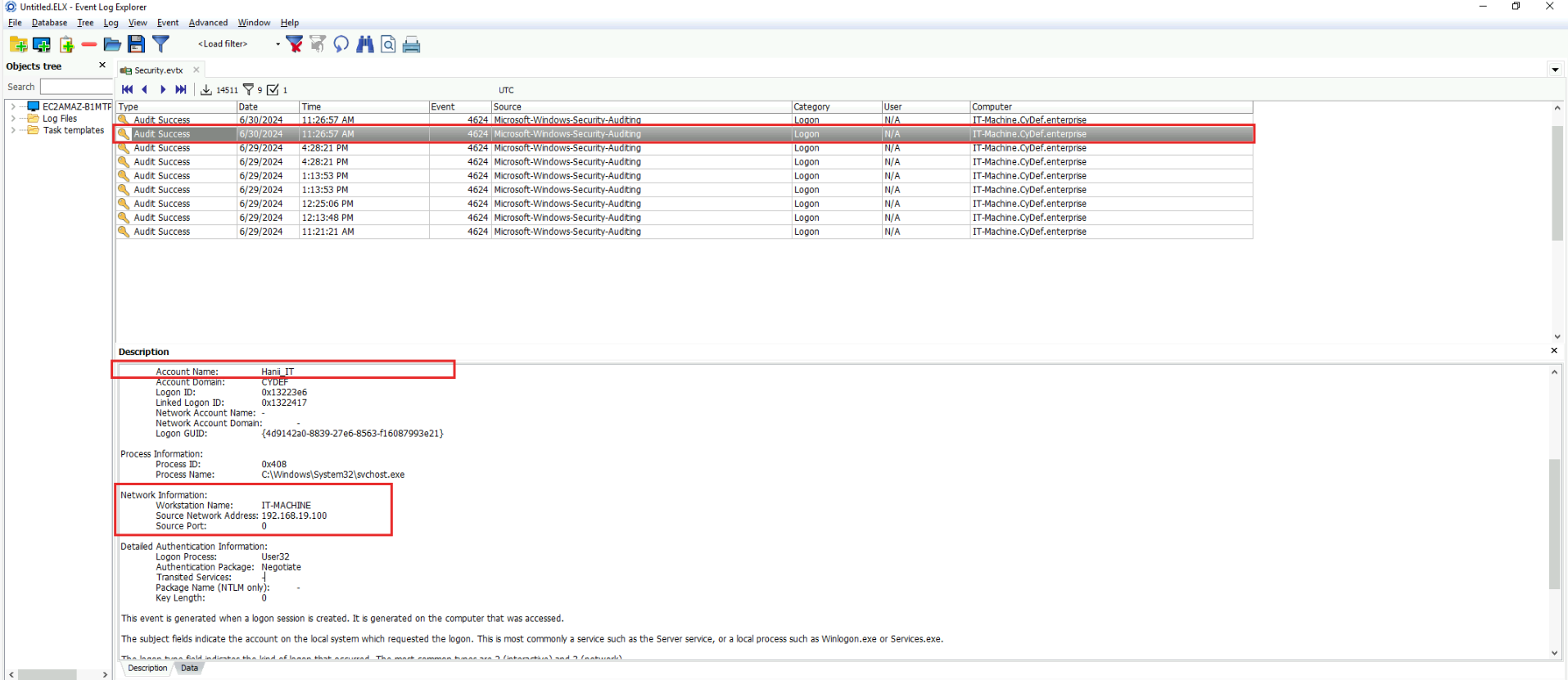Screen dimensions: 1568x680
Task: Open print preview magnifier page icon
Action: [388, 44]
